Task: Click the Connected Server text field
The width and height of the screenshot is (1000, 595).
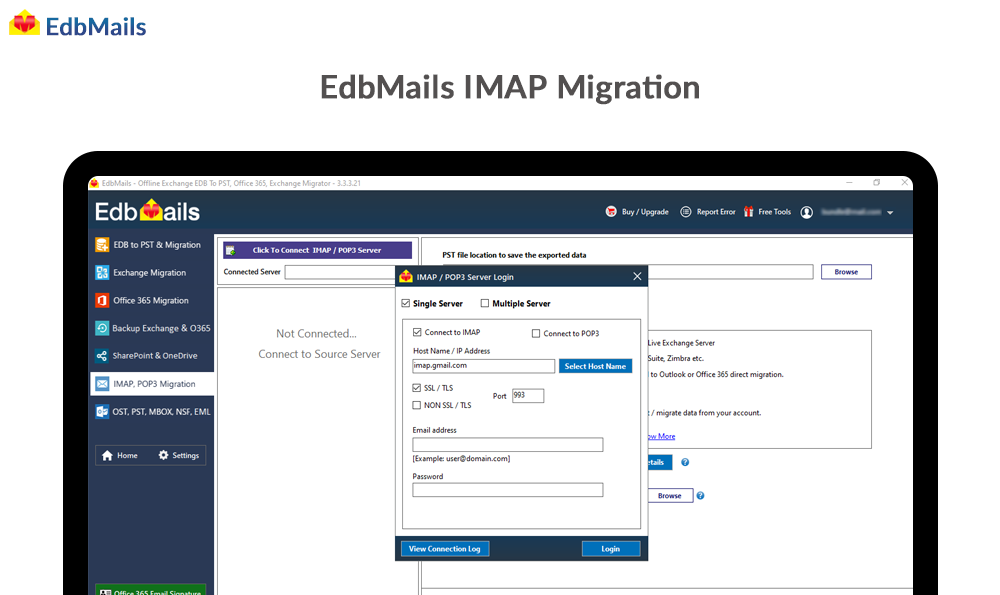Action: pyautogui.click(x=340, y=272)
